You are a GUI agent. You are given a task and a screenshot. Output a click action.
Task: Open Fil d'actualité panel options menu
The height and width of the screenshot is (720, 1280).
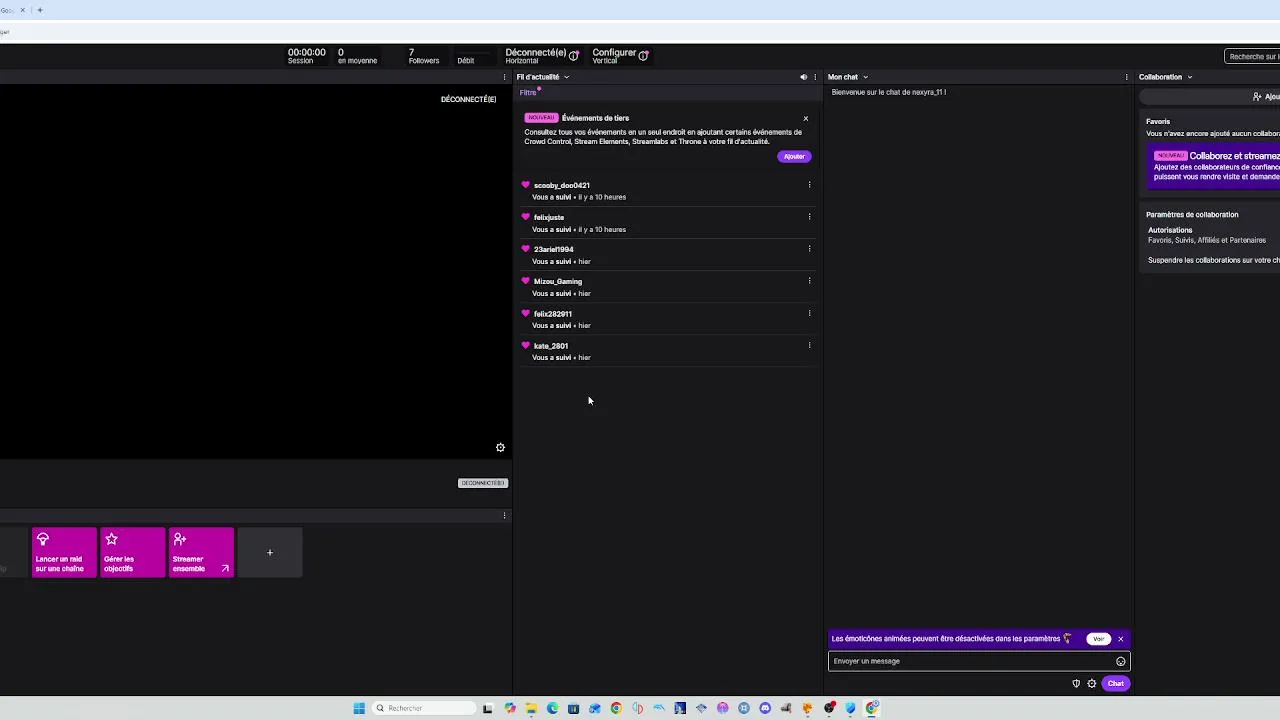815,77
